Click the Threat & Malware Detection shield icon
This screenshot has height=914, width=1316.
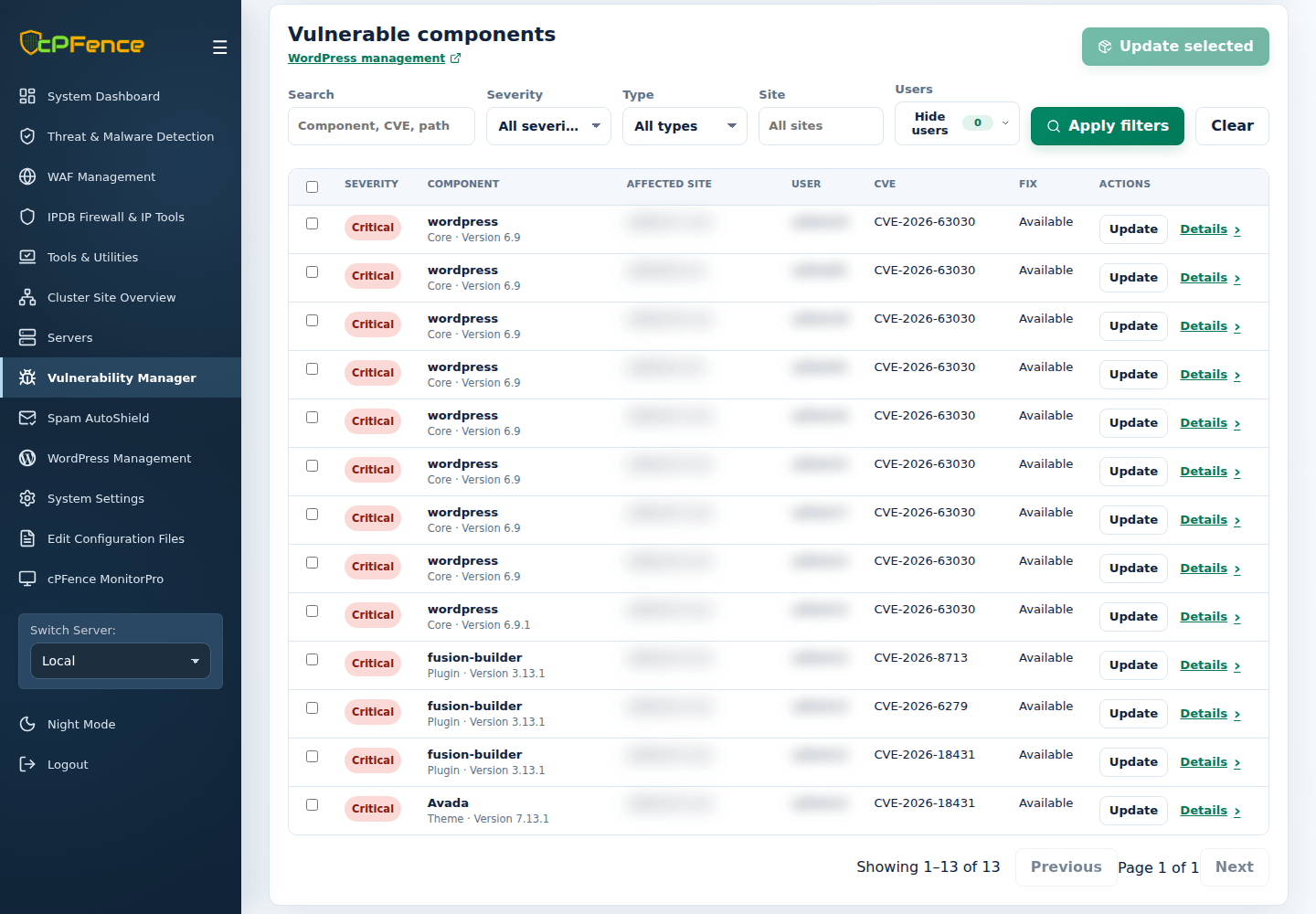[x=27, y=136]
